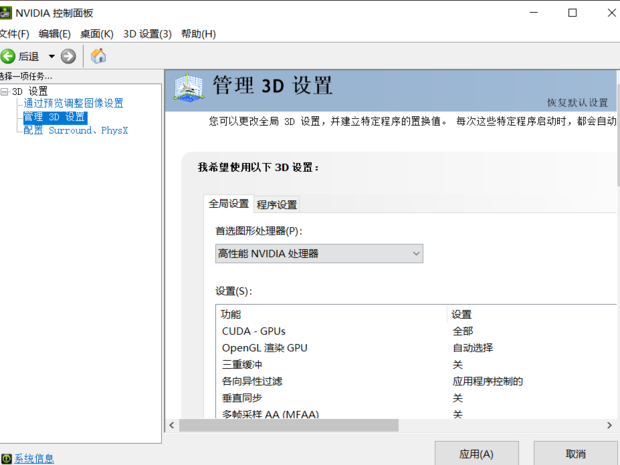Select the 各向异性过滤 row
The width and height of the screenshot is (620, 465).
(x=416, y=382)
